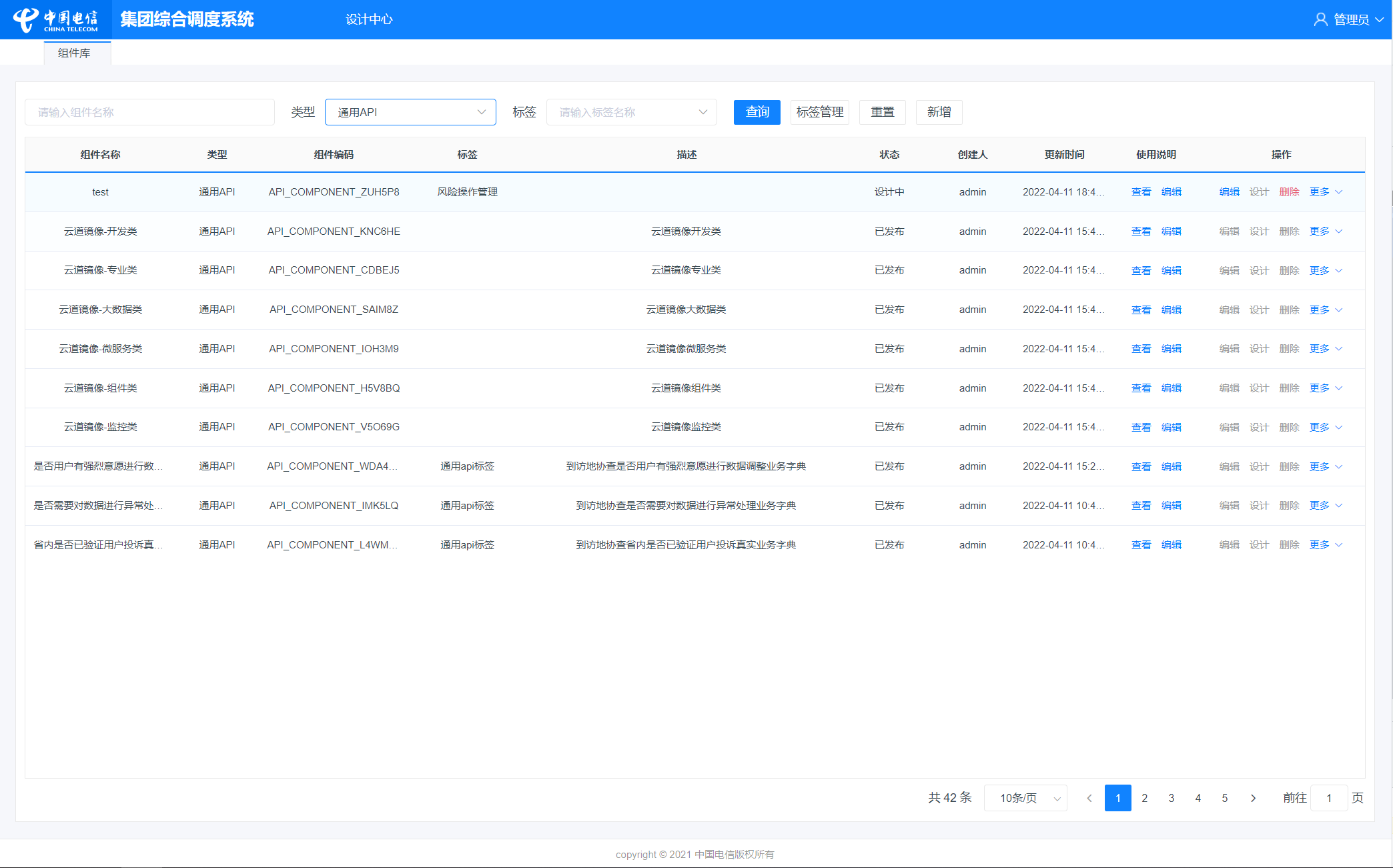Image resolution: width=1393 pixels, height=868 pixels.
Task: Open the 设计中心 menu
Action: tap(369, 19)
